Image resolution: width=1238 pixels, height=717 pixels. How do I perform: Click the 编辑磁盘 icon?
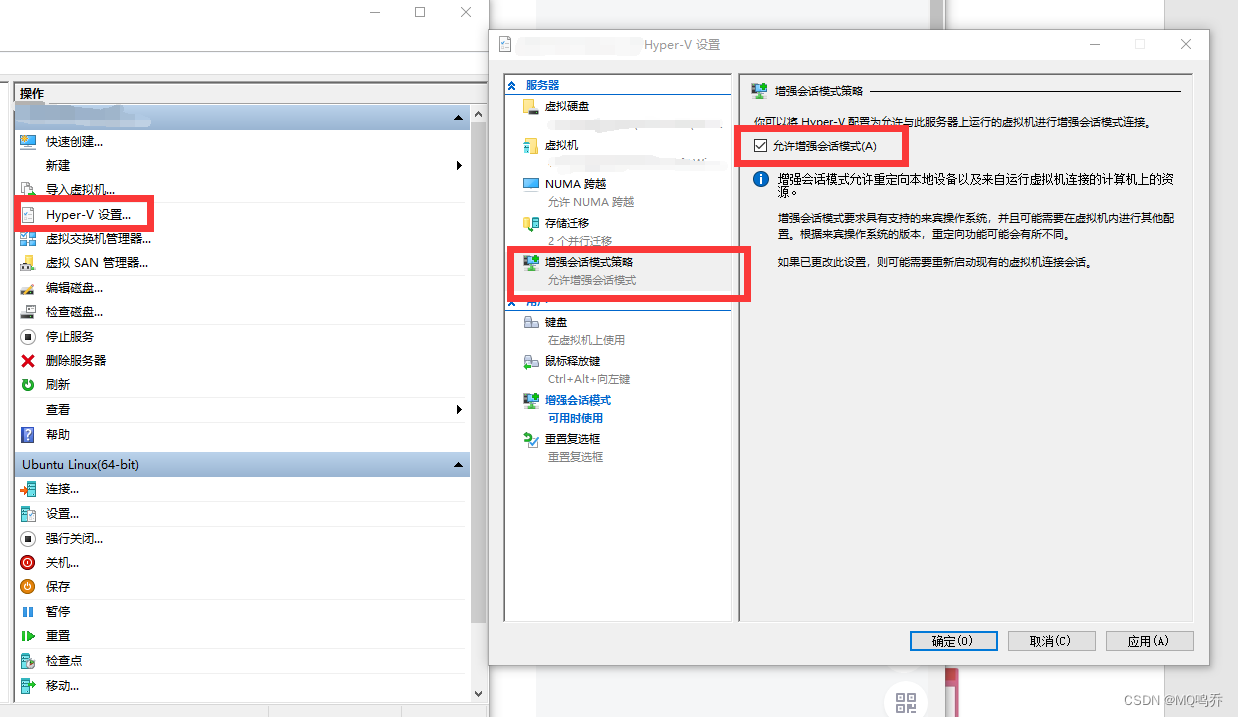pyautogui.click(x=28, y=288)
